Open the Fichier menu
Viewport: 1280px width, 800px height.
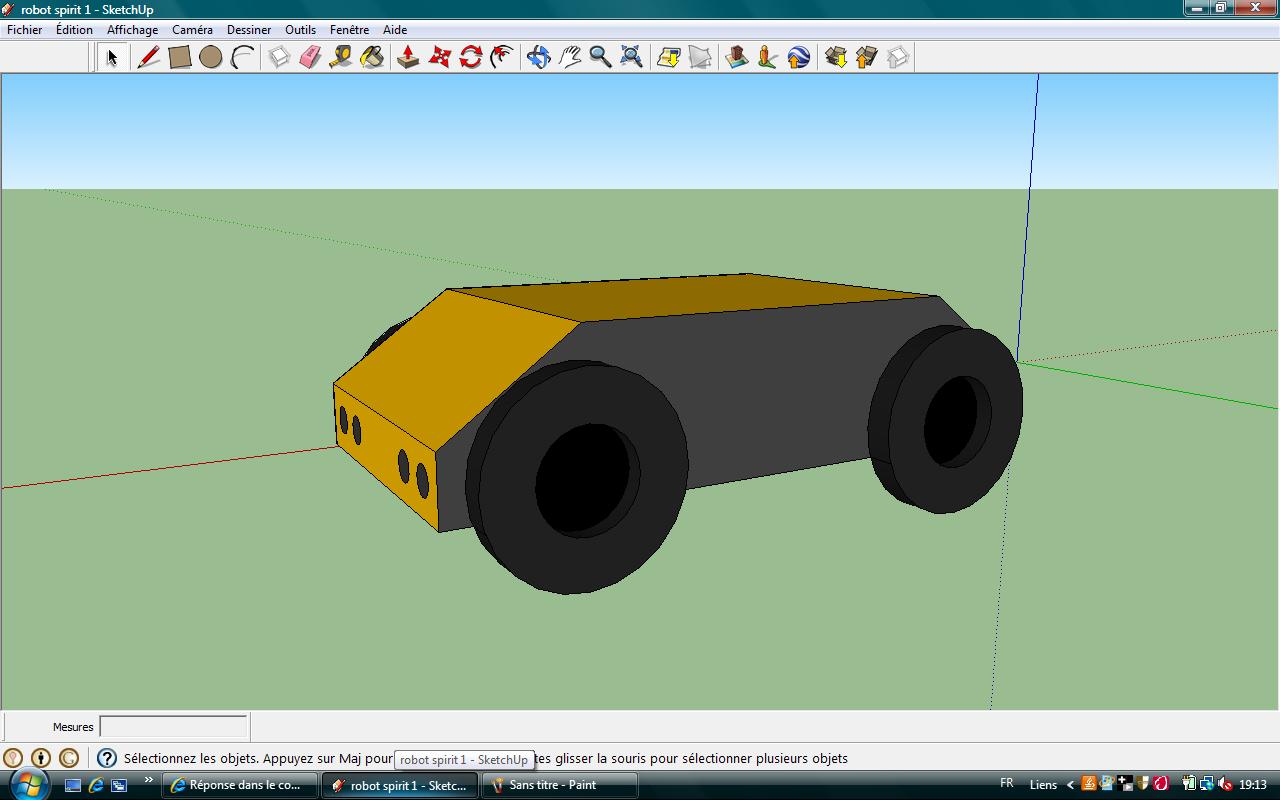(x=25, y=30)
